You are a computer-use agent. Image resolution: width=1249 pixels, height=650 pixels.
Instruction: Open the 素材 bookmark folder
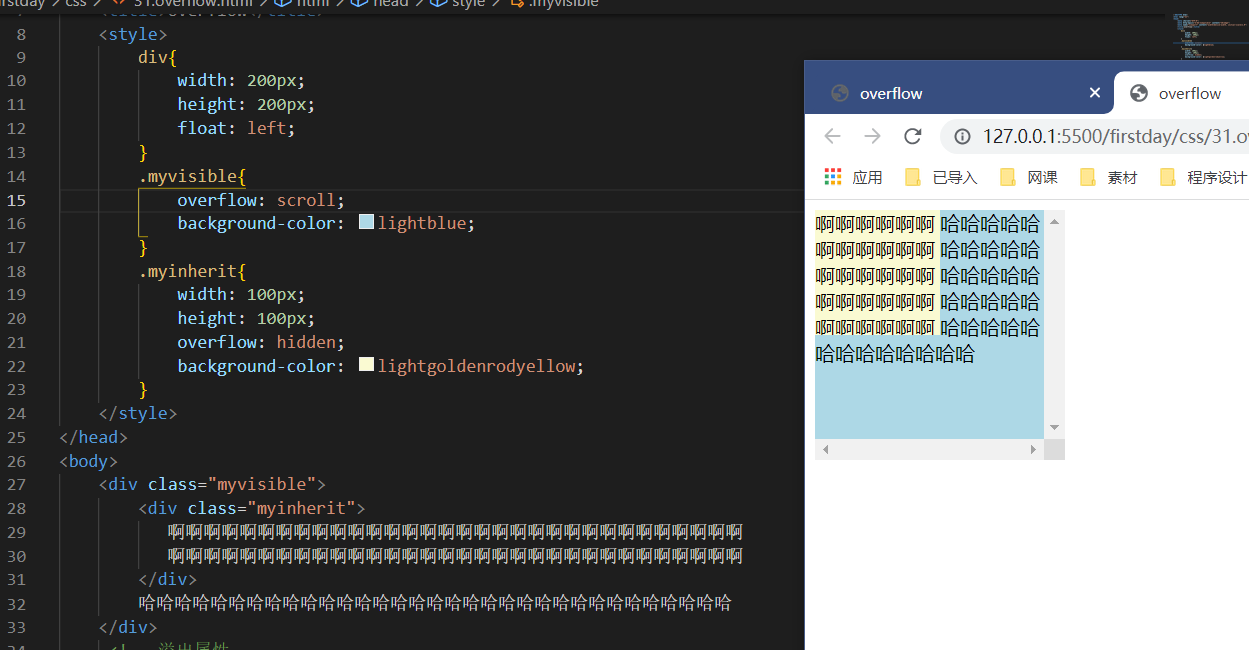[x=1108, y=177]
